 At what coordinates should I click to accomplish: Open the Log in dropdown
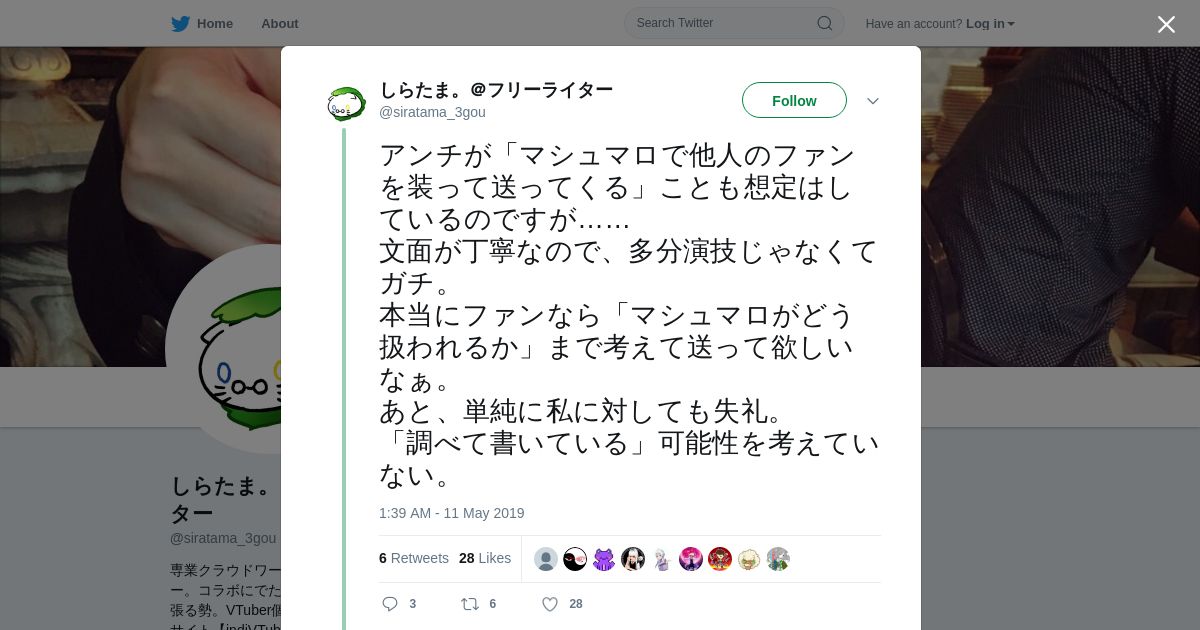pos(990,24)
